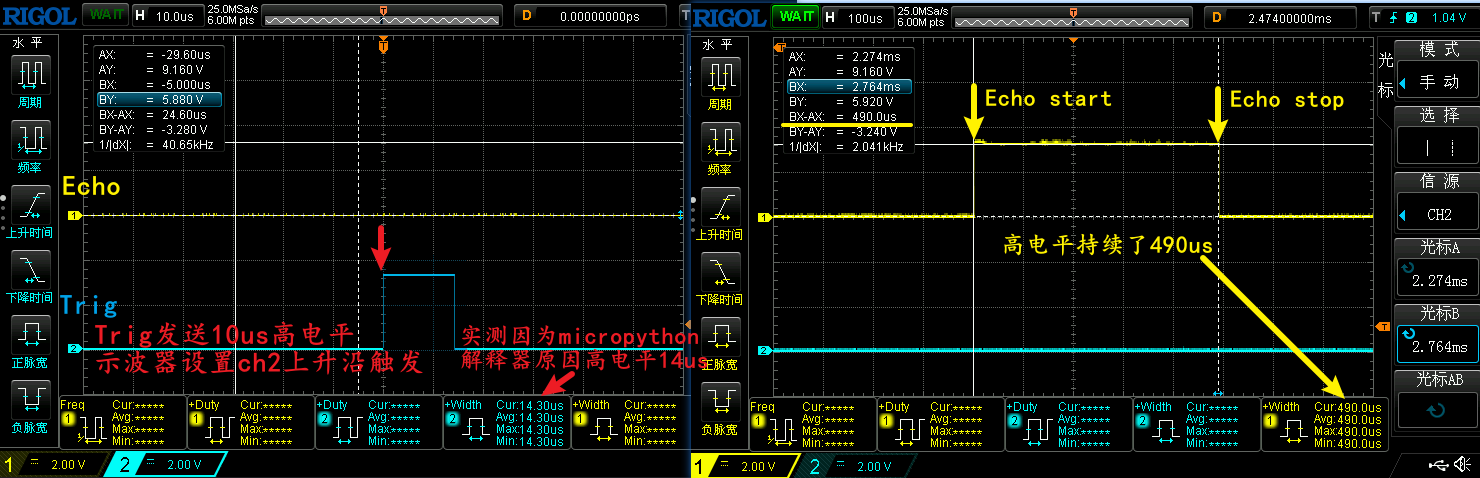Click memory waveform overview bar on right scope
The height and width of the screenshot is (478, 1480).
point(1074,17)
